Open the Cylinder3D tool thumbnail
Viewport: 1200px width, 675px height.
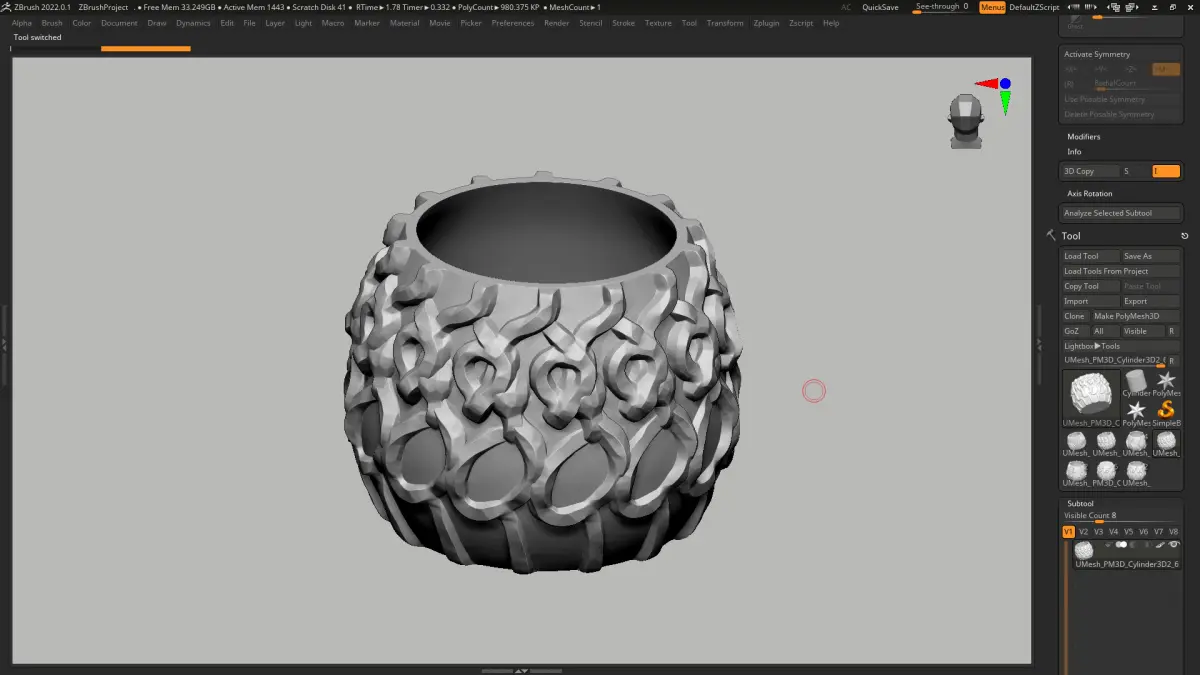[x=1136, y=383]
